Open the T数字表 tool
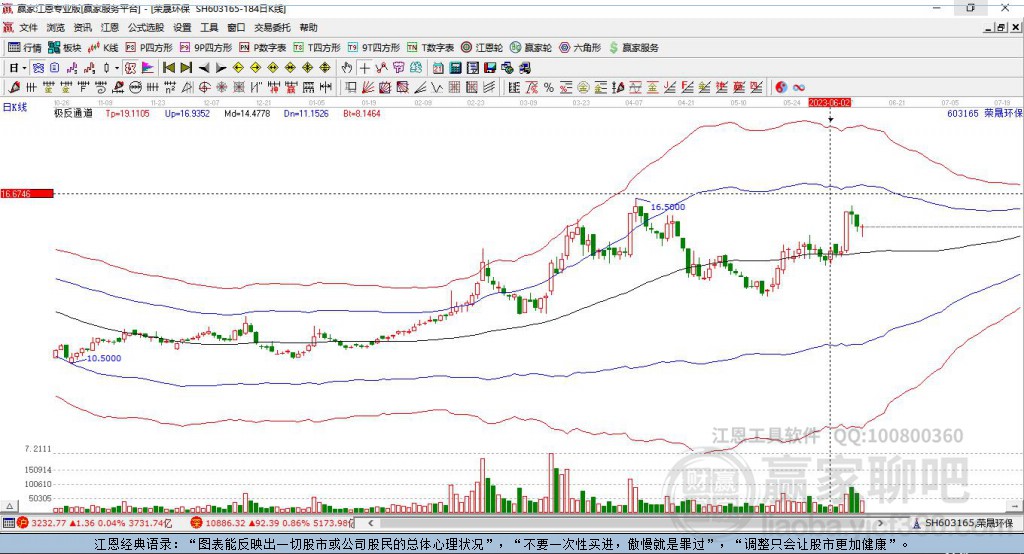Image resolution: width=1024 pixels, height=554 pixels. 430,48
